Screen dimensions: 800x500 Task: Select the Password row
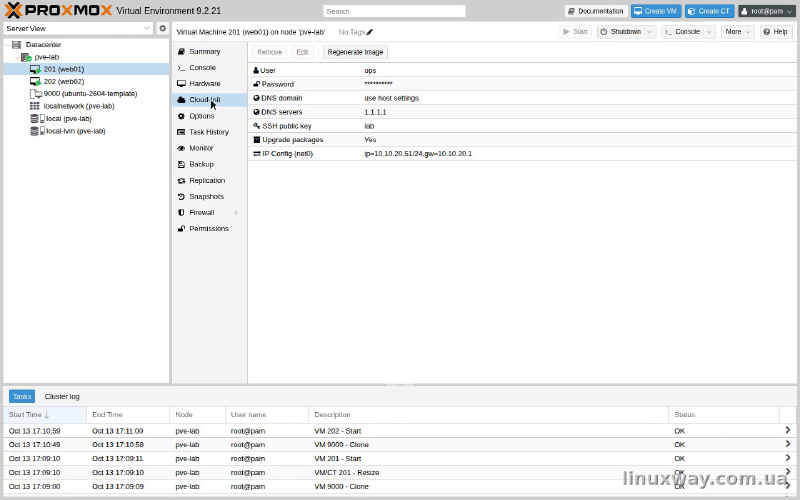coord(522,84)
